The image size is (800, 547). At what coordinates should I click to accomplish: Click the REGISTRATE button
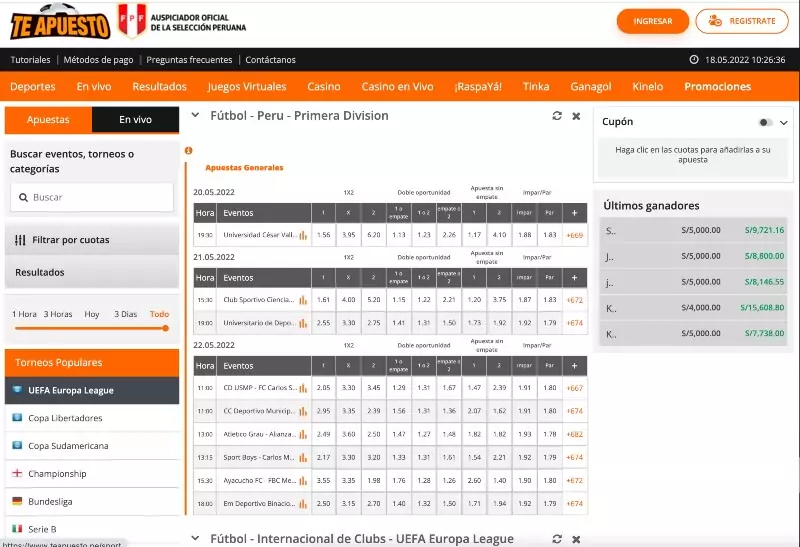[x=742, y=21]
